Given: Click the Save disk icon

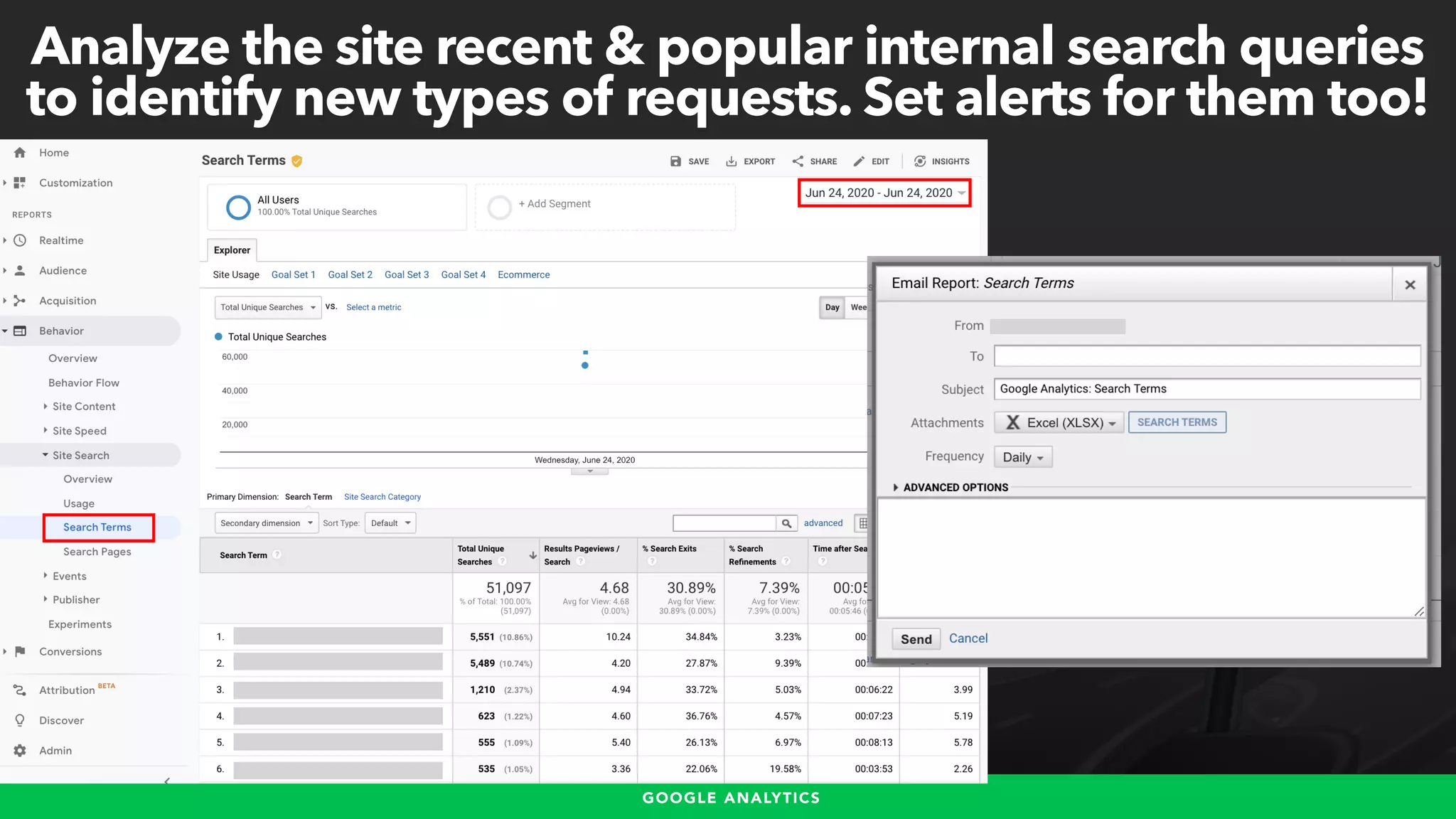Looking at the screenshot, I should 675,161.
